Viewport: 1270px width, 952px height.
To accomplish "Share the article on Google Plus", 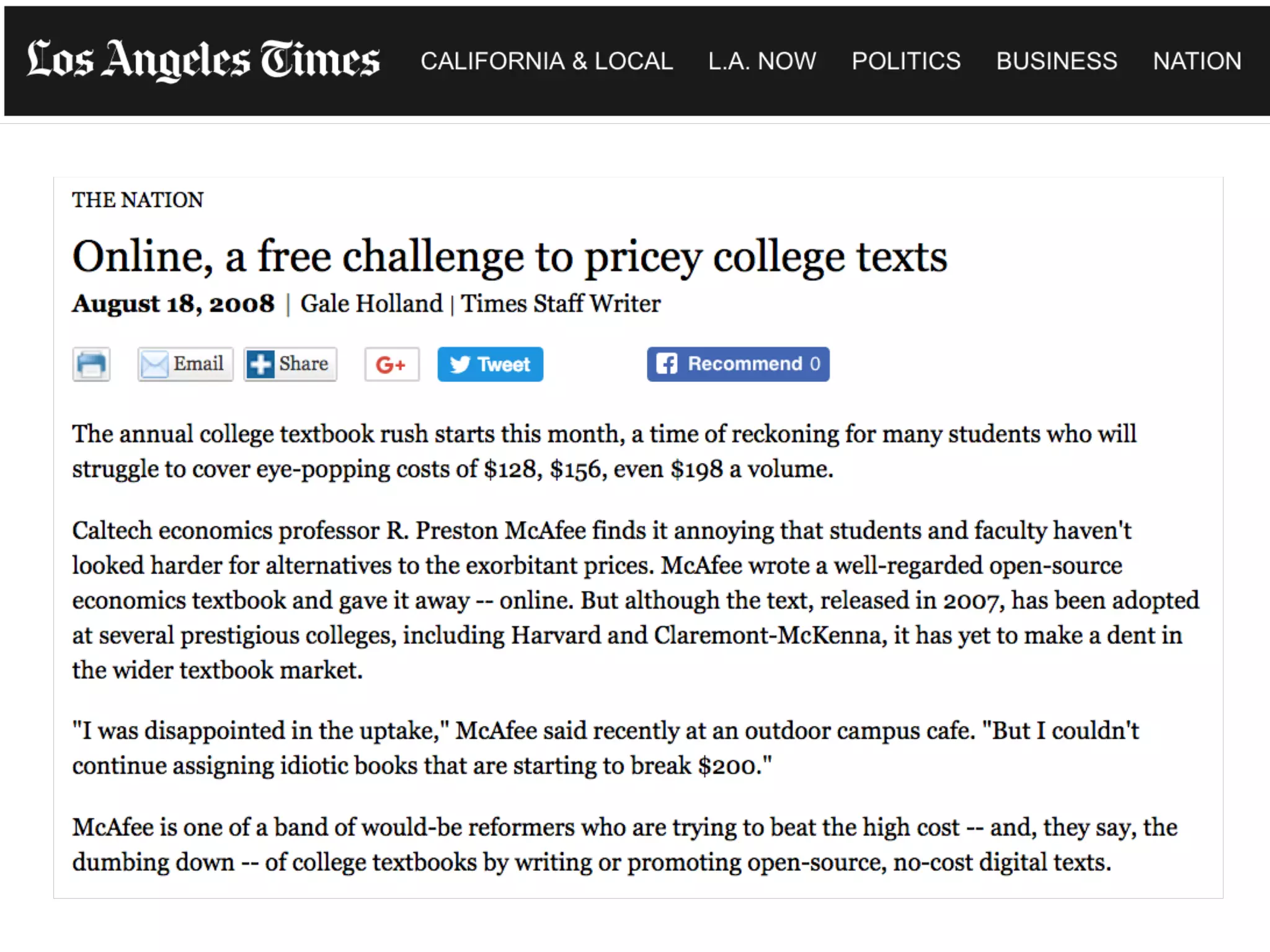I will tap(391, 364).
